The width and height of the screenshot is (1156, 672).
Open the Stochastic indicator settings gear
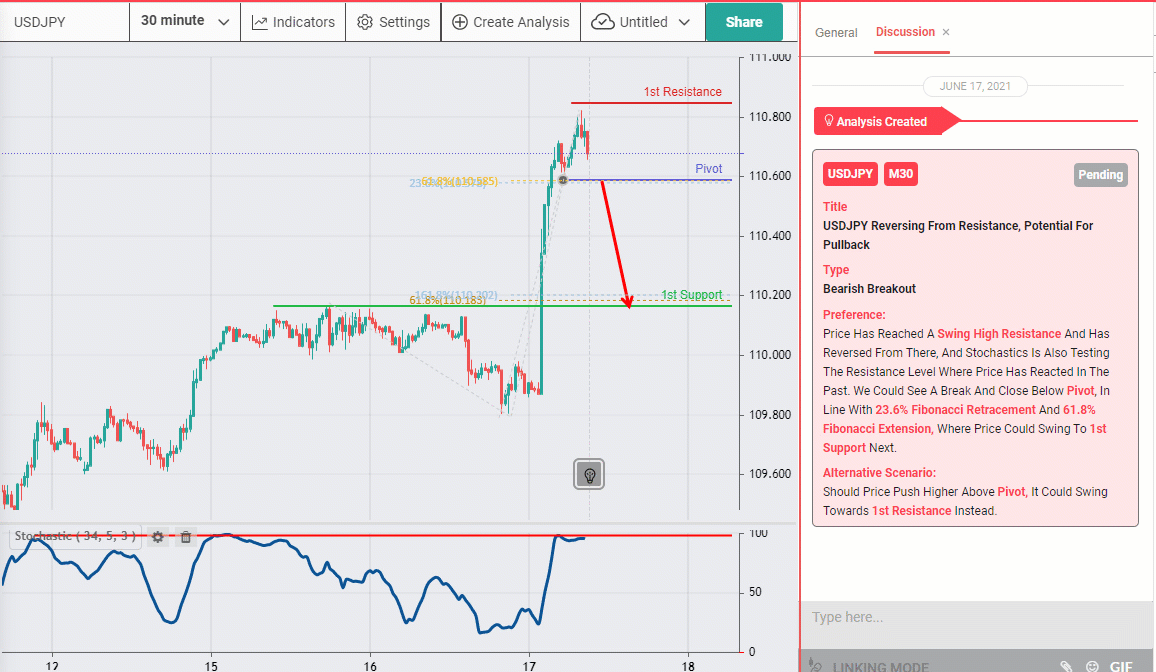(x=158, y=537)
